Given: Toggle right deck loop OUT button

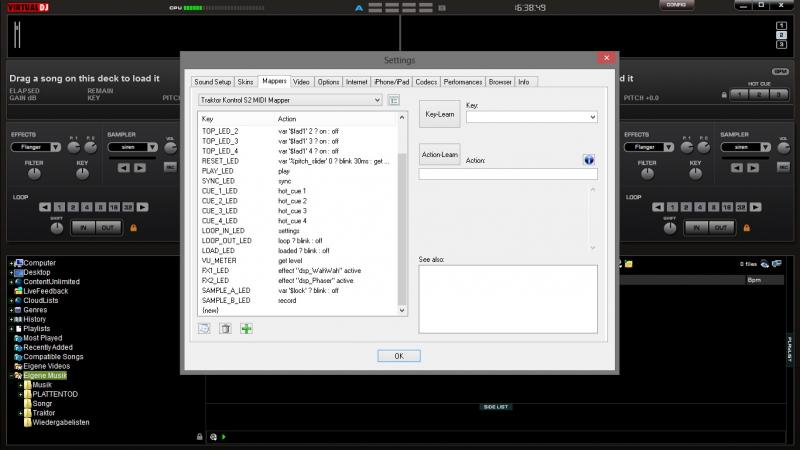Looking at the screenshot, I should pyautogui.click(x=721, y=228).
